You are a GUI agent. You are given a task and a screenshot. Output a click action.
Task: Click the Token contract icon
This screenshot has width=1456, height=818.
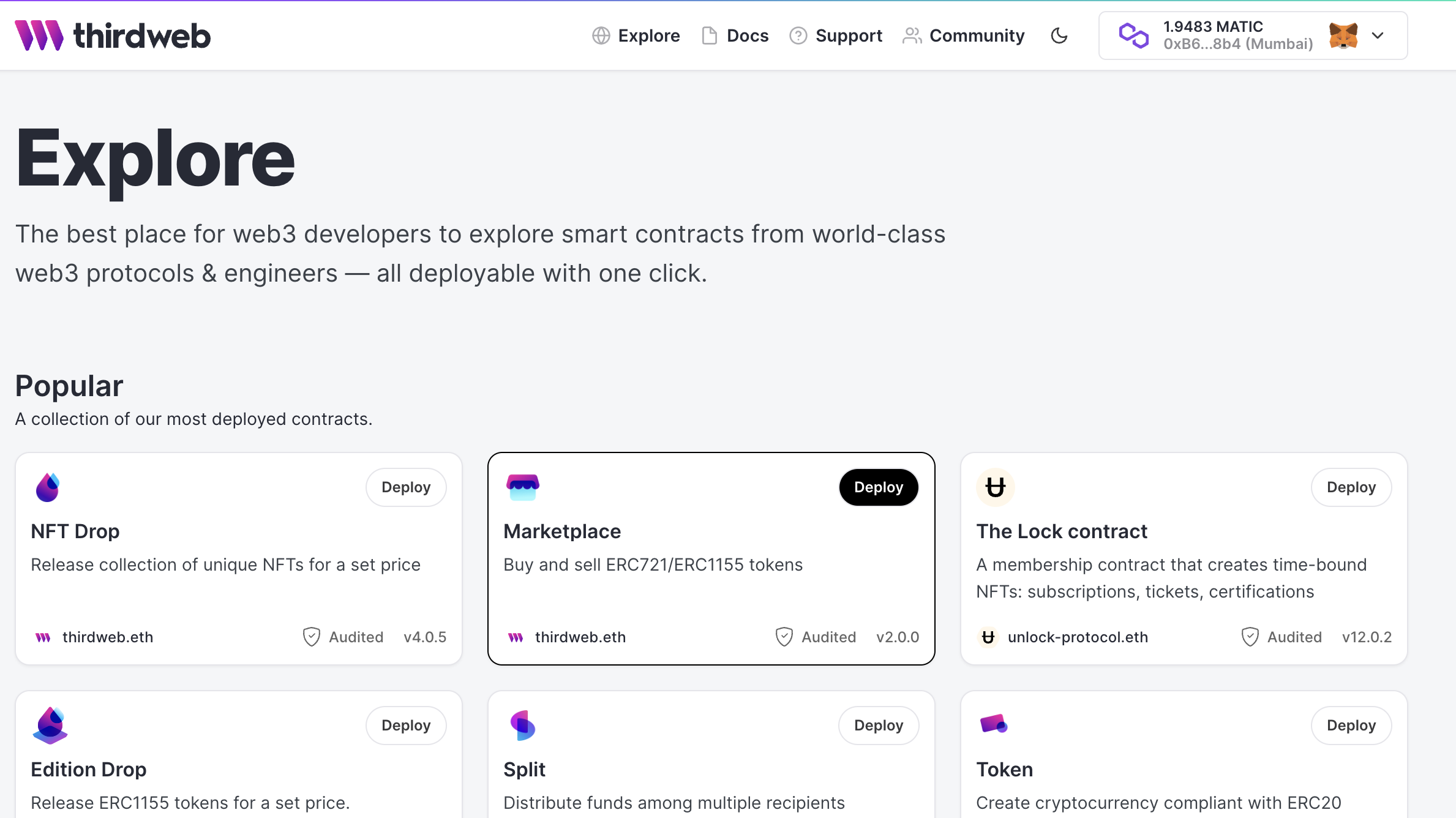pyautogui.click(x=993, y=723)
